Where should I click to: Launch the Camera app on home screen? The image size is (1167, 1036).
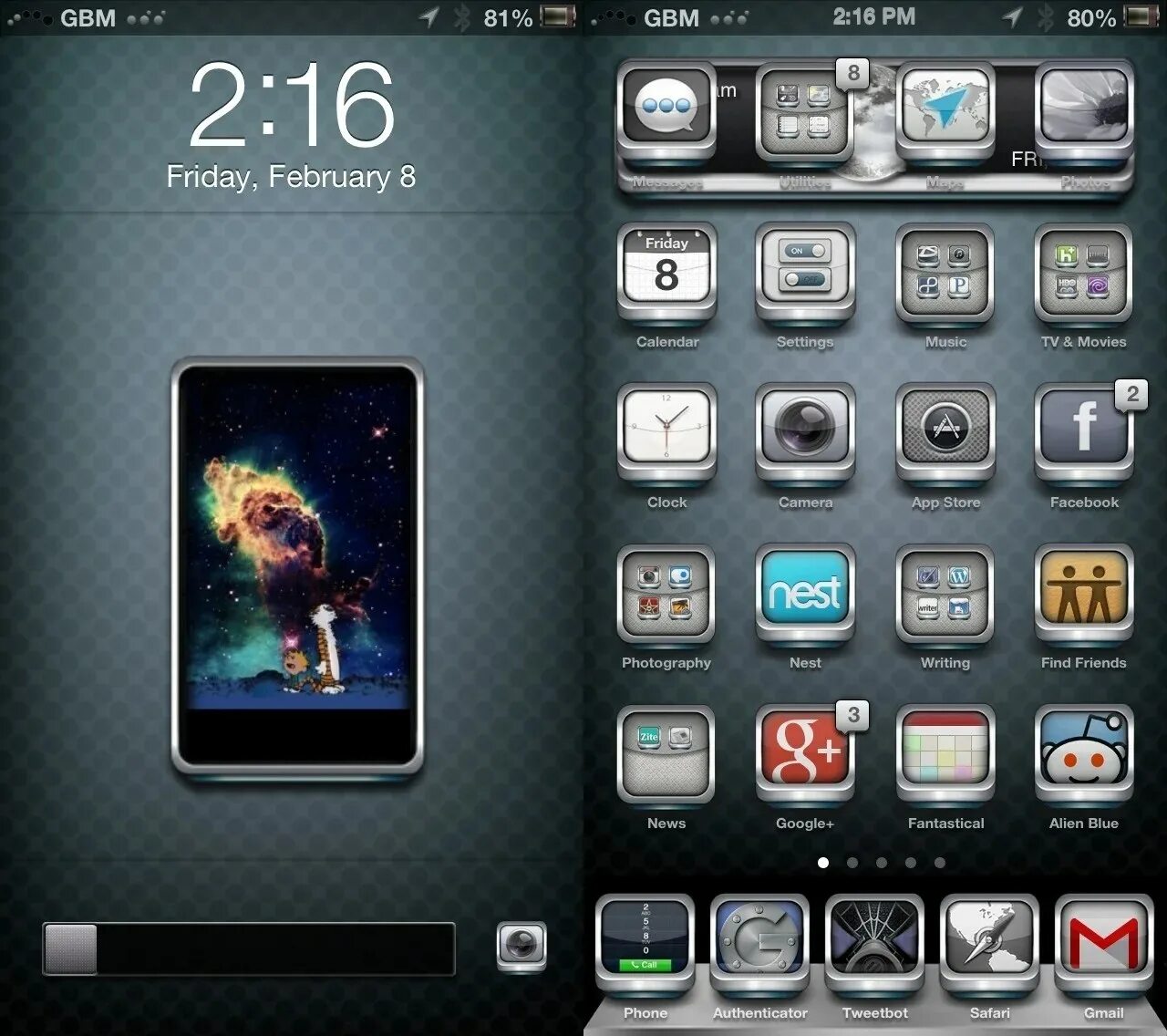coord(805,432)
